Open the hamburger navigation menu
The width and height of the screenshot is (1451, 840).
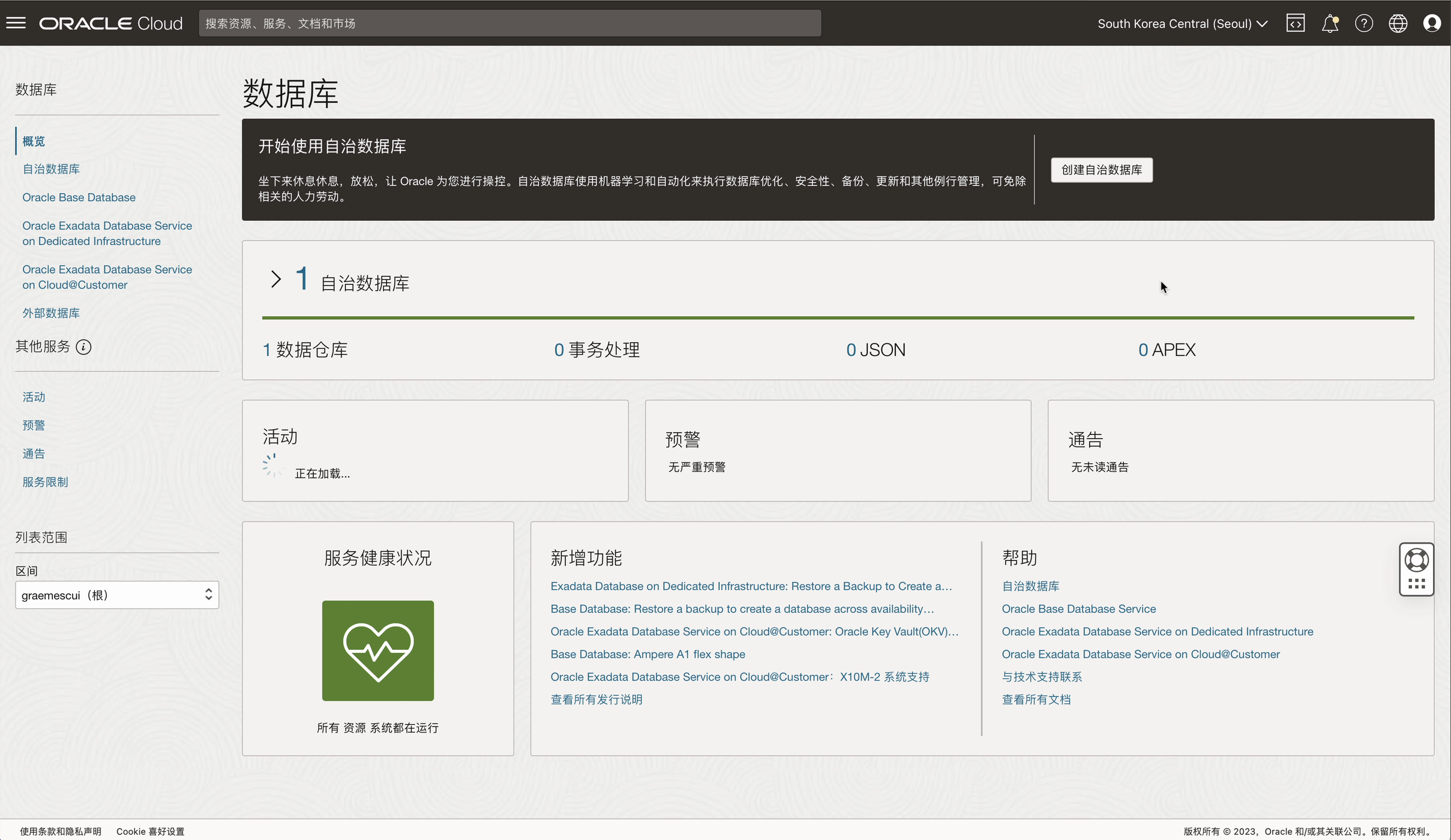[16, 23]
